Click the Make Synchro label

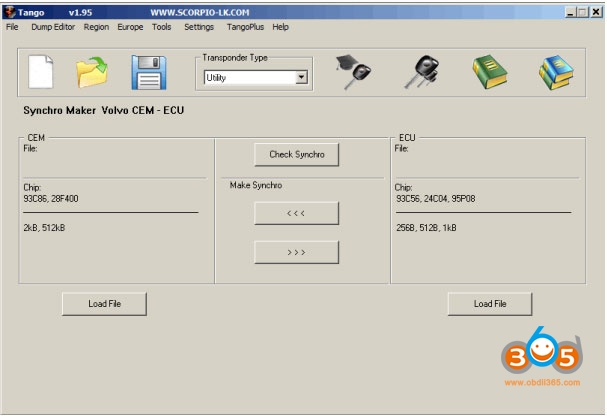(x=256, y=185)
